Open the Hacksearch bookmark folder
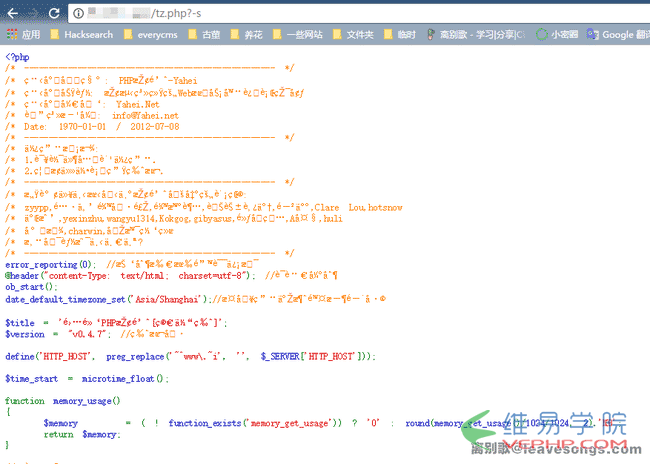The width and height of the screenshot is (650, 464). tap(82, 34)
